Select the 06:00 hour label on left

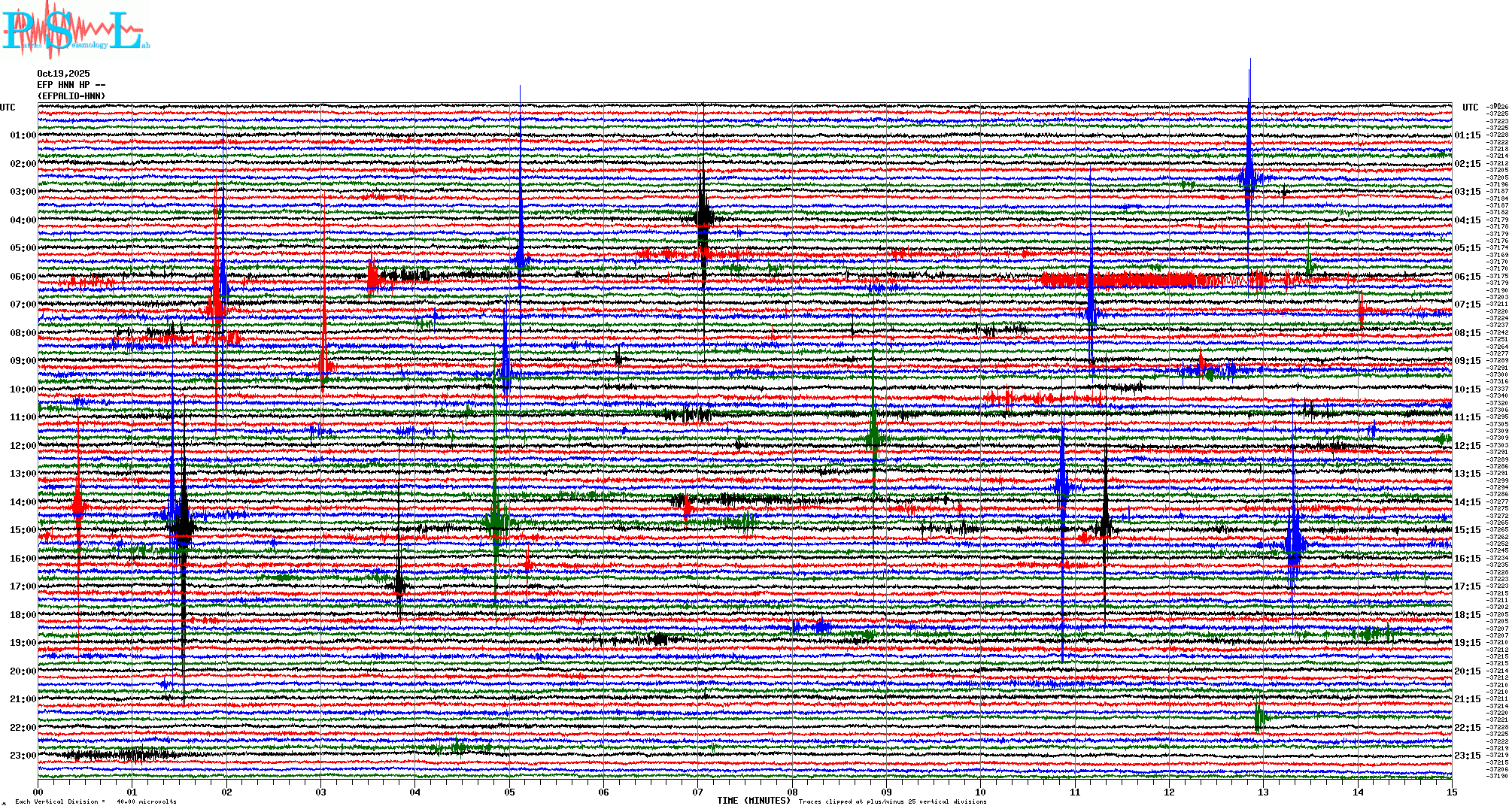click(x=23, y=277)
